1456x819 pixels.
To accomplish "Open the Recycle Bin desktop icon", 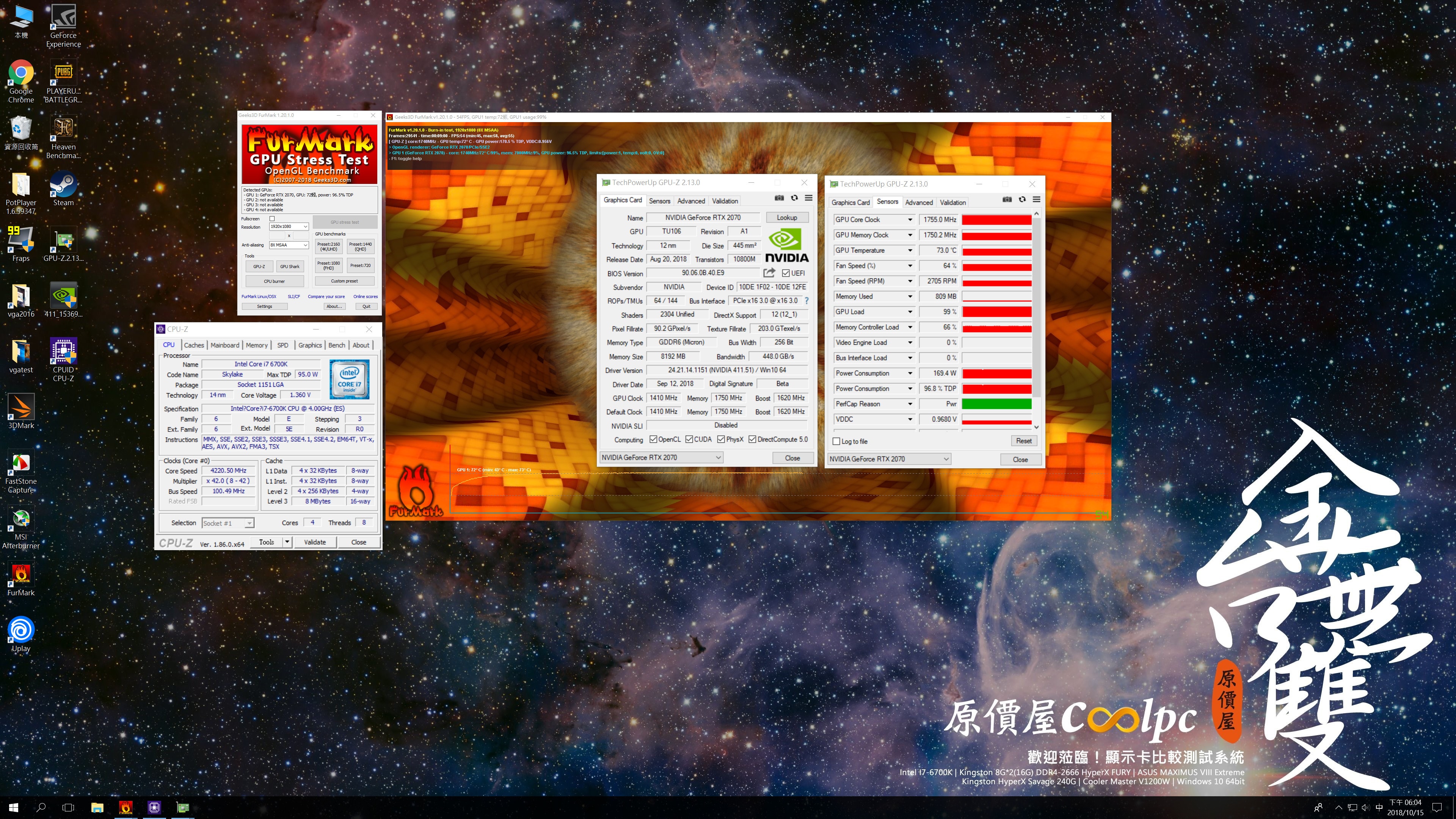I will 21,133.
